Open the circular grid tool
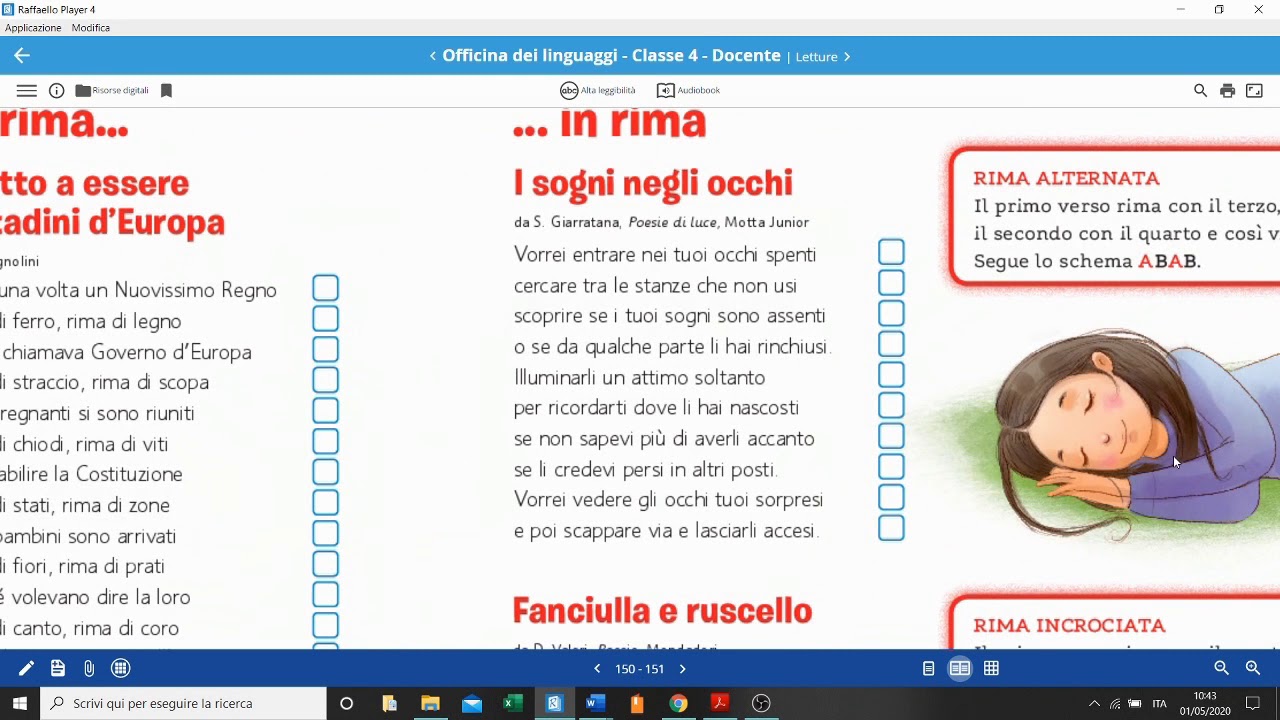Screen dimensions: 1280x720 coord(121,668)
